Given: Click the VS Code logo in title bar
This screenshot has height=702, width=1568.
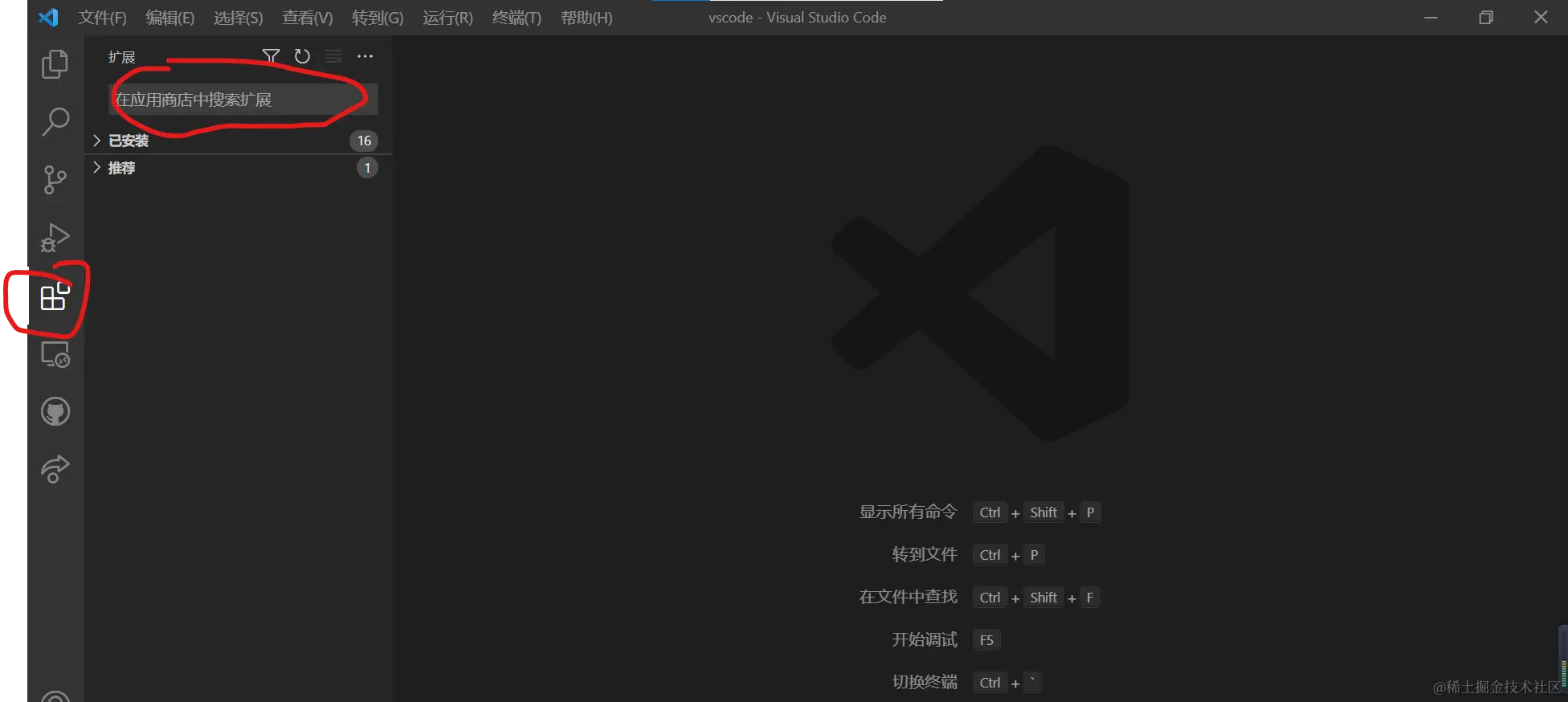Looking at the screenshot, I should pos(48,17).
